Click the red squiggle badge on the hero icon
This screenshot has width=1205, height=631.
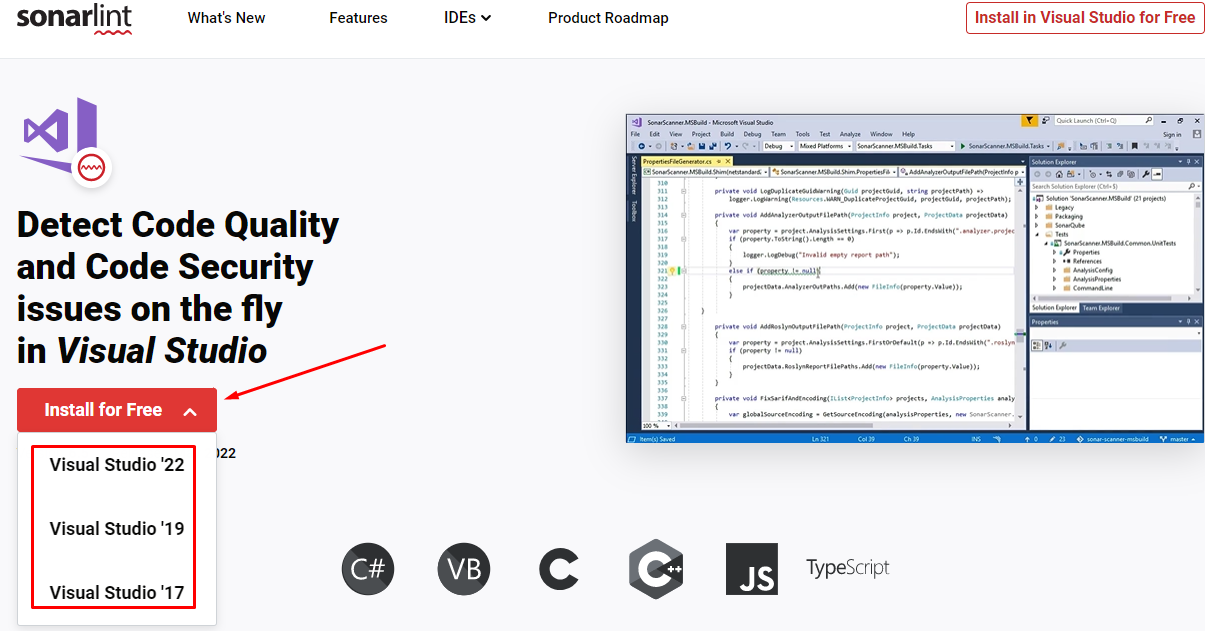pos(90,167)
